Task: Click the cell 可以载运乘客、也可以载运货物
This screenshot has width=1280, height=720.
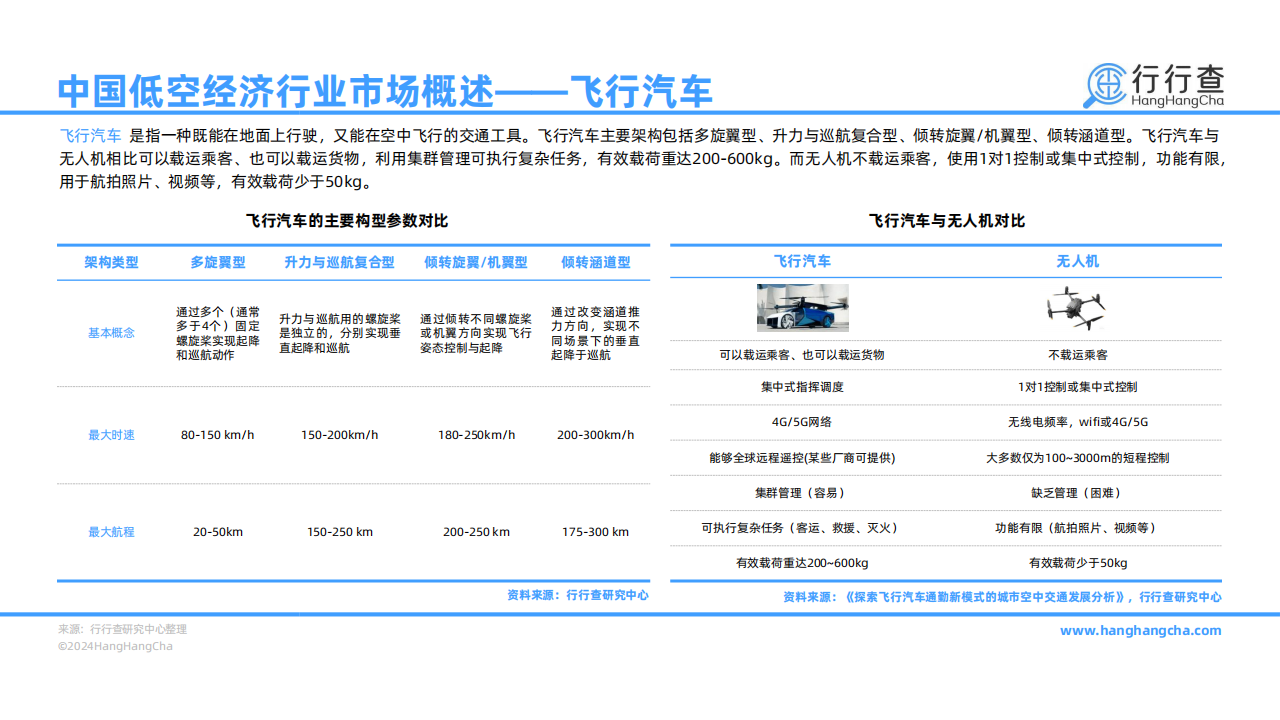Action: tap(802, 355)
